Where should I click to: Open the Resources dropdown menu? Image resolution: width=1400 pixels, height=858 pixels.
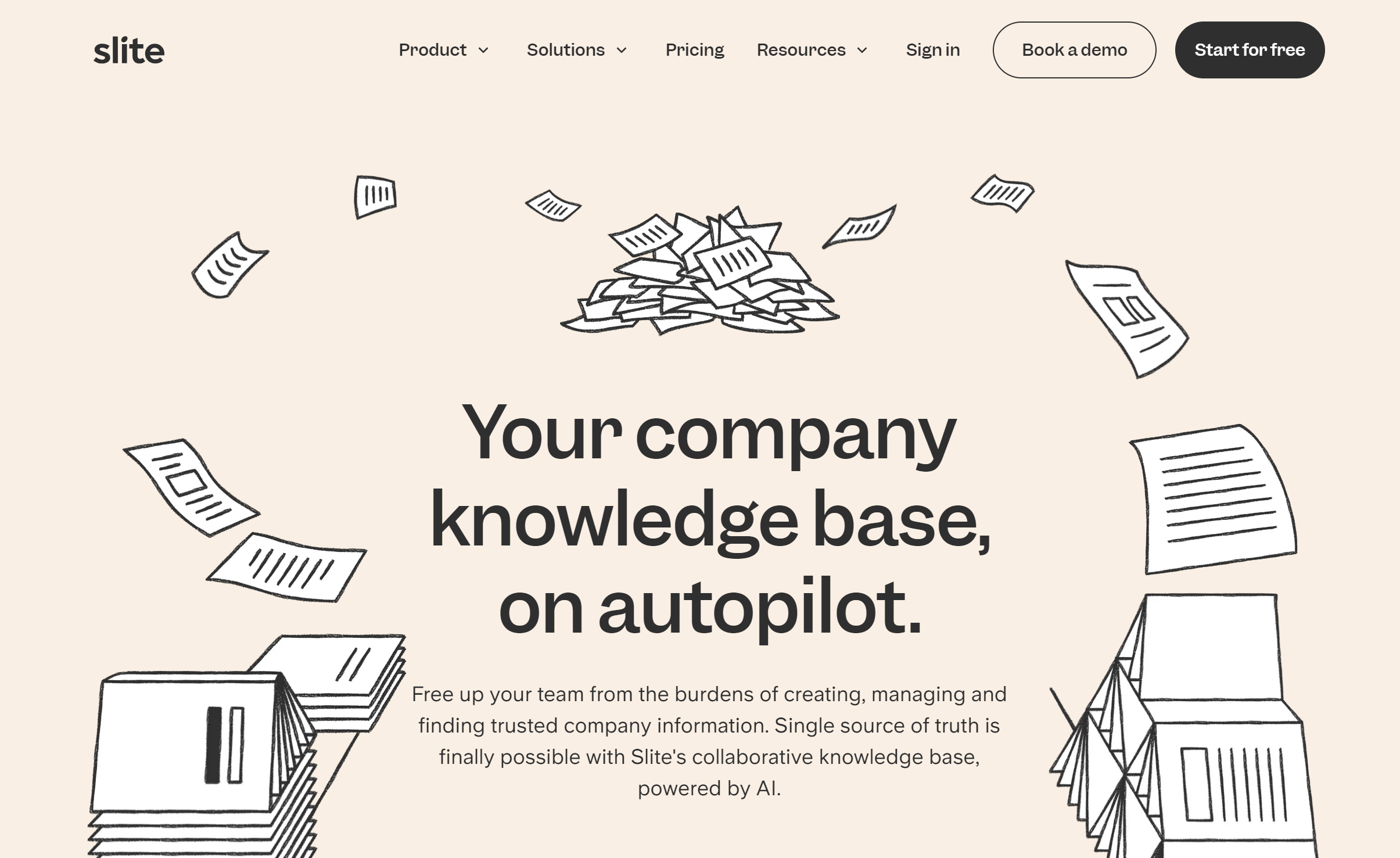point(812,49)
